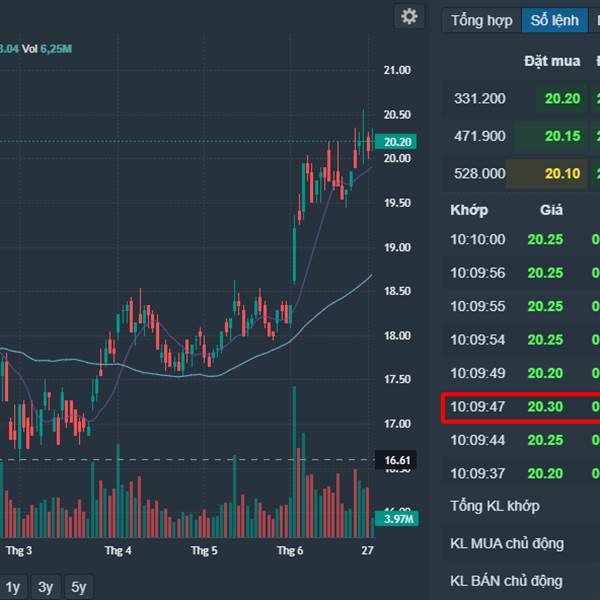Click bid price 20.15 in Đặt mua
600x600 pixels.
pyautogui.click(x=562, y=136)
